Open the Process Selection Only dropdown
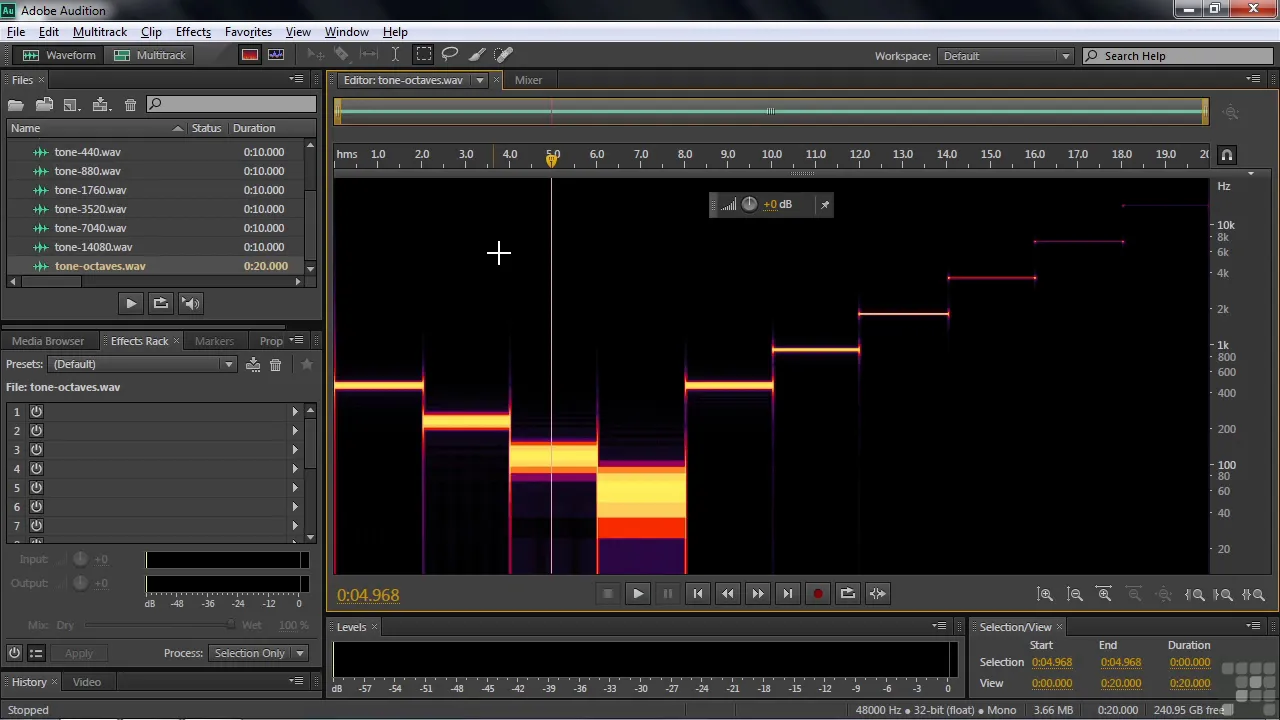This screenshot has height=720, width=1280. [x=258, y=654]
